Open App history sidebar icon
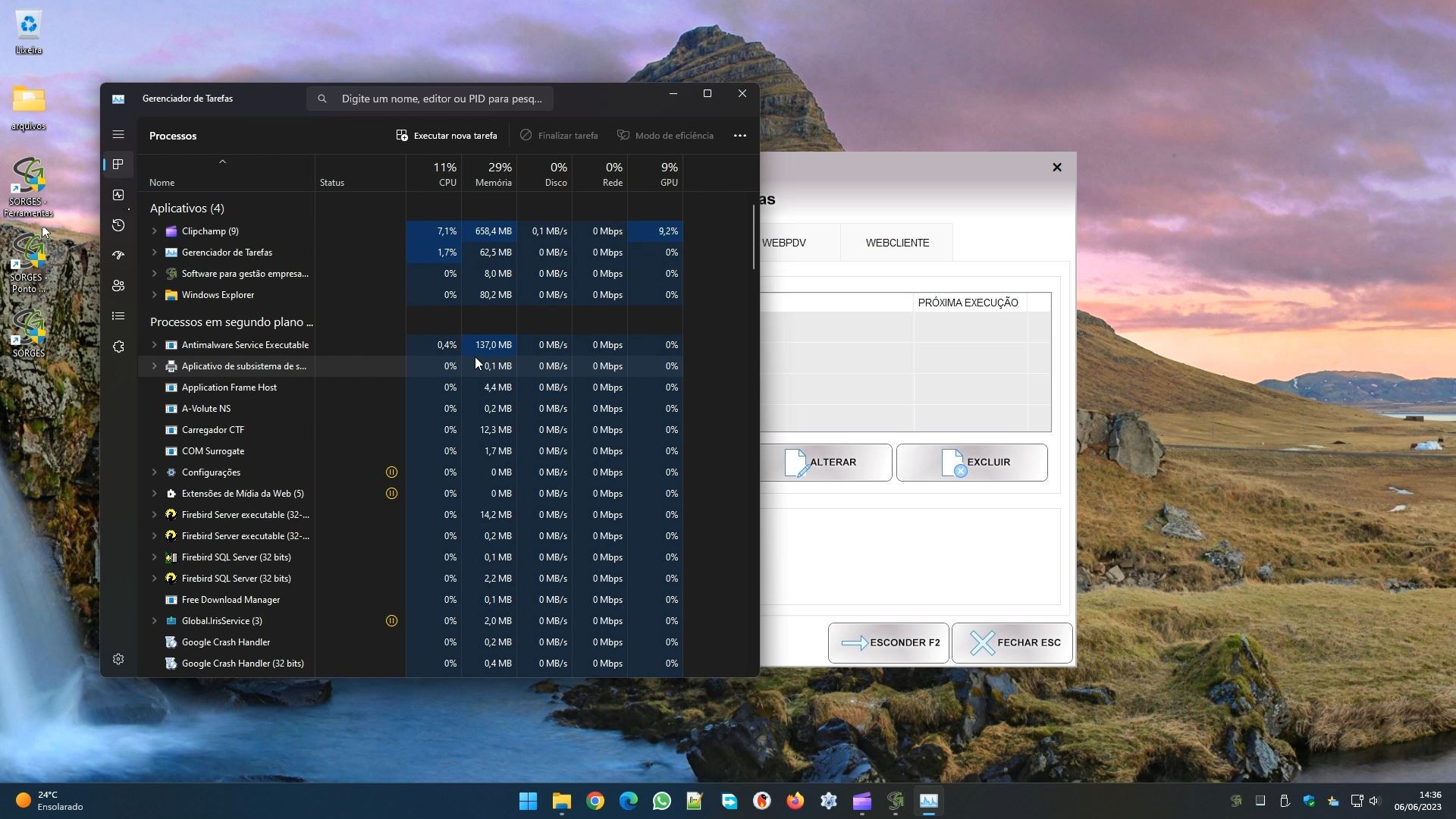Image resolution: width=1456 pixels, height=819 pixels. coord(118,225)
